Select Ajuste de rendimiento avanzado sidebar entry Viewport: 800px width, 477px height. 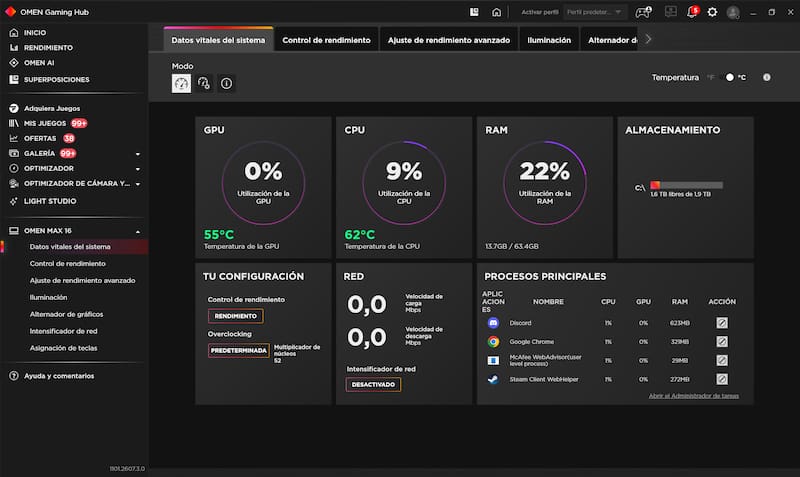tap(82, 281)
